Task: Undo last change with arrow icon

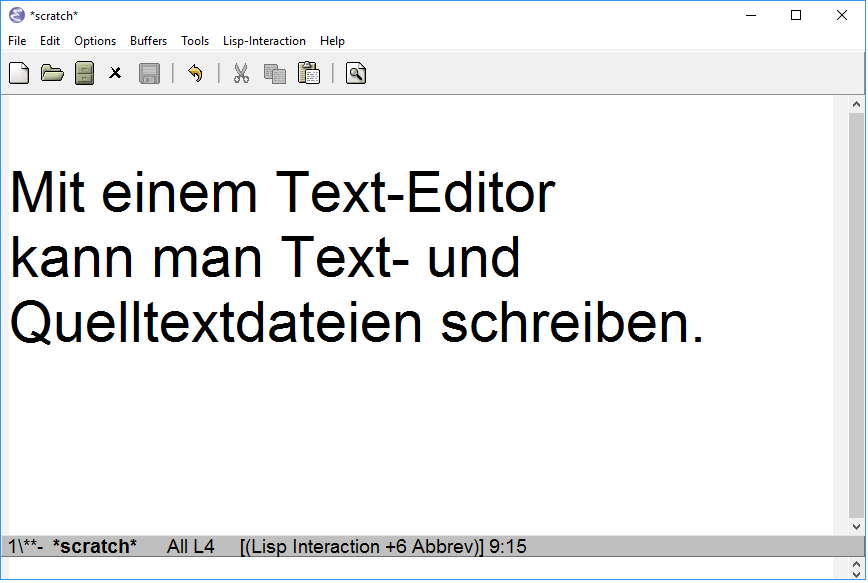Action: coord(195,73)
